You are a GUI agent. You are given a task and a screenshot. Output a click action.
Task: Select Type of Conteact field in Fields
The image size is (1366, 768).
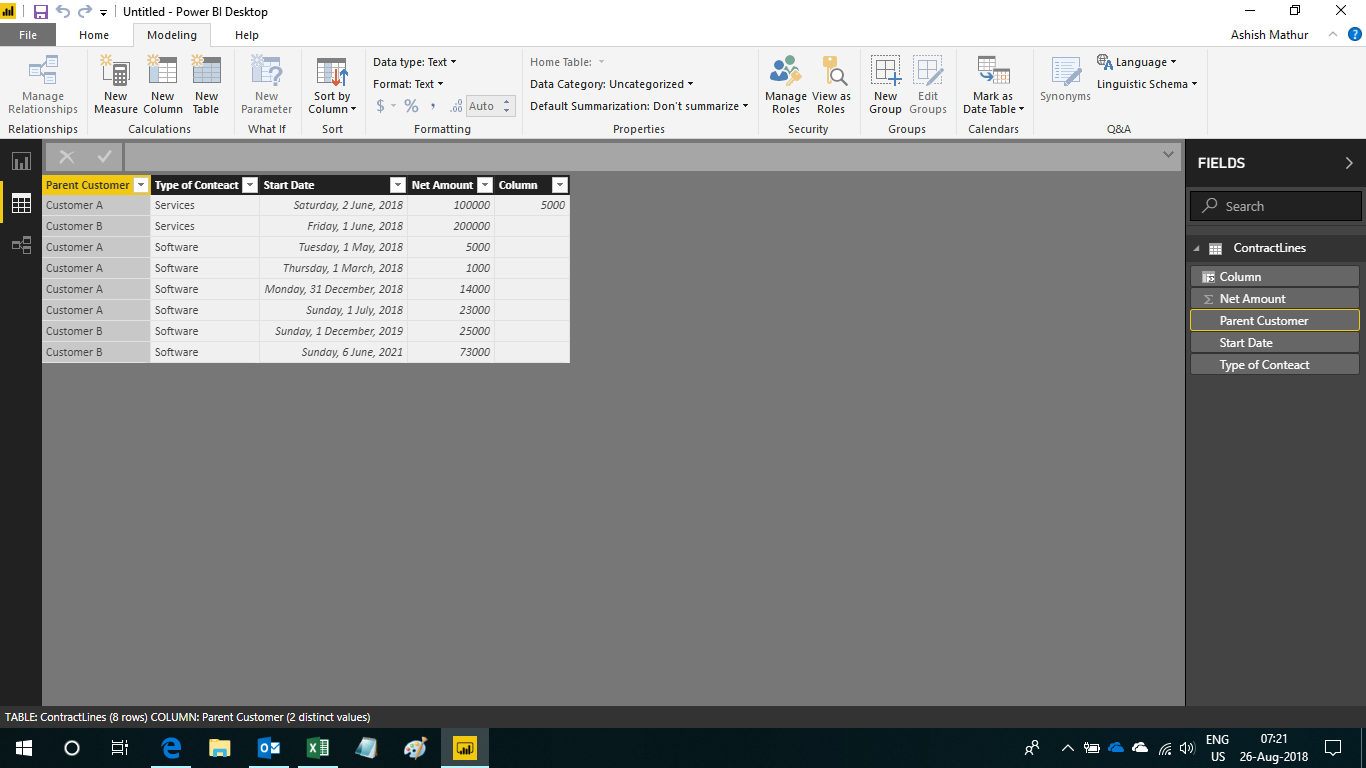coord(1274,365)
